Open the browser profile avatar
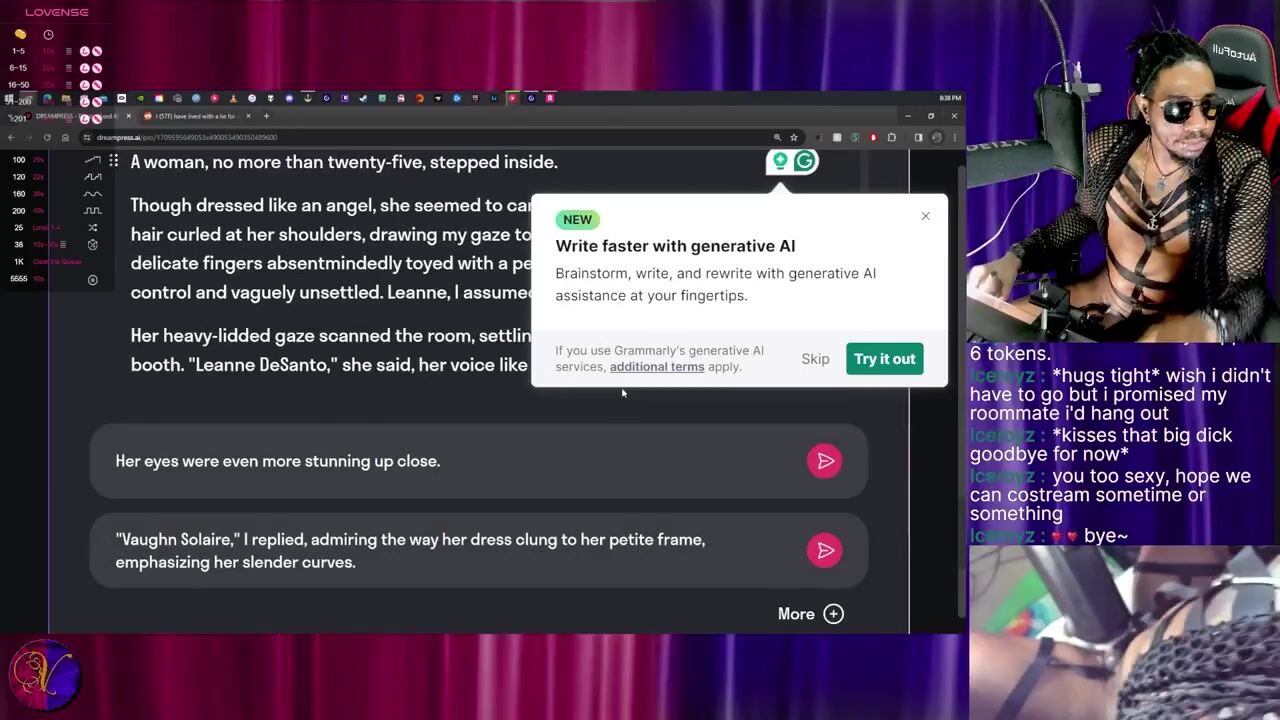The width and height of the screenshot is (1280, 720). [x=936, y=137]
